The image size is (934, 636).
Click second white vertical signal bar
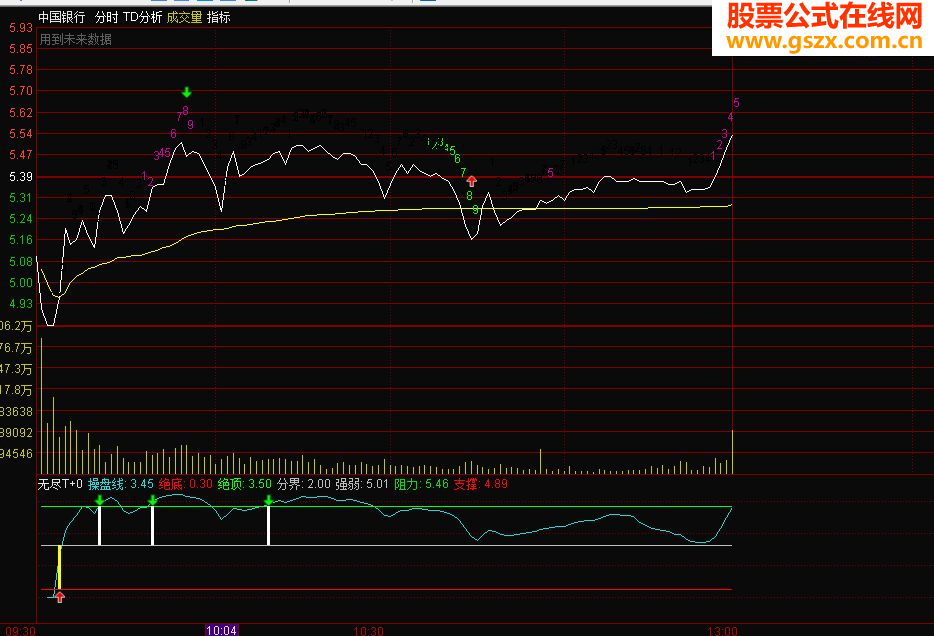152,526
